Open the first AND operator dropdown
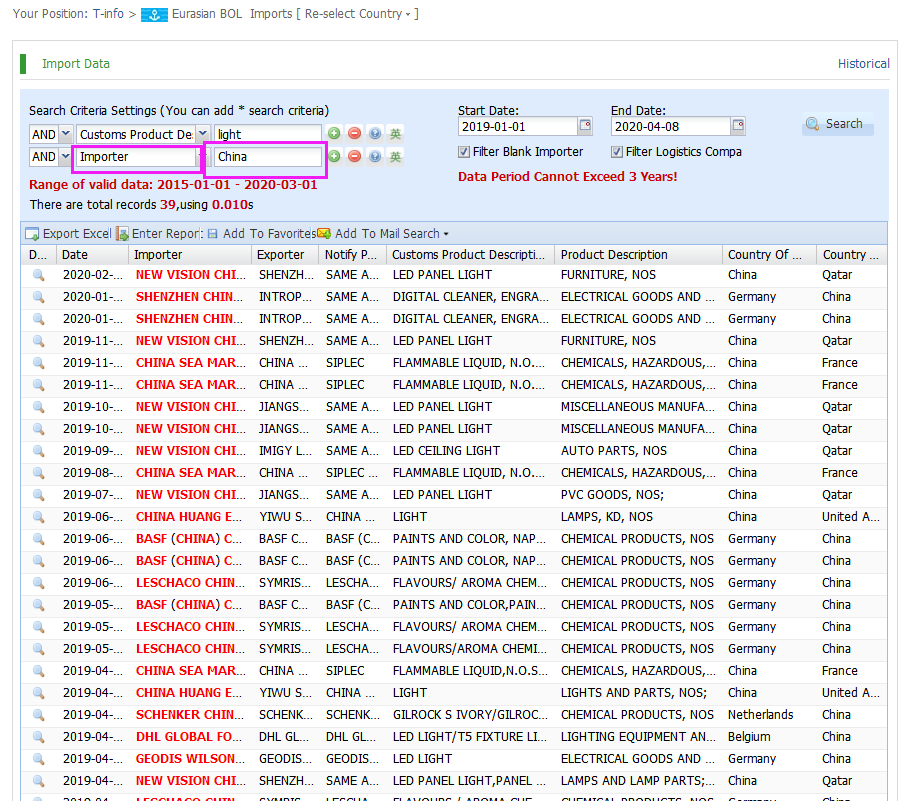900x801 pixels. coord(66,134)
